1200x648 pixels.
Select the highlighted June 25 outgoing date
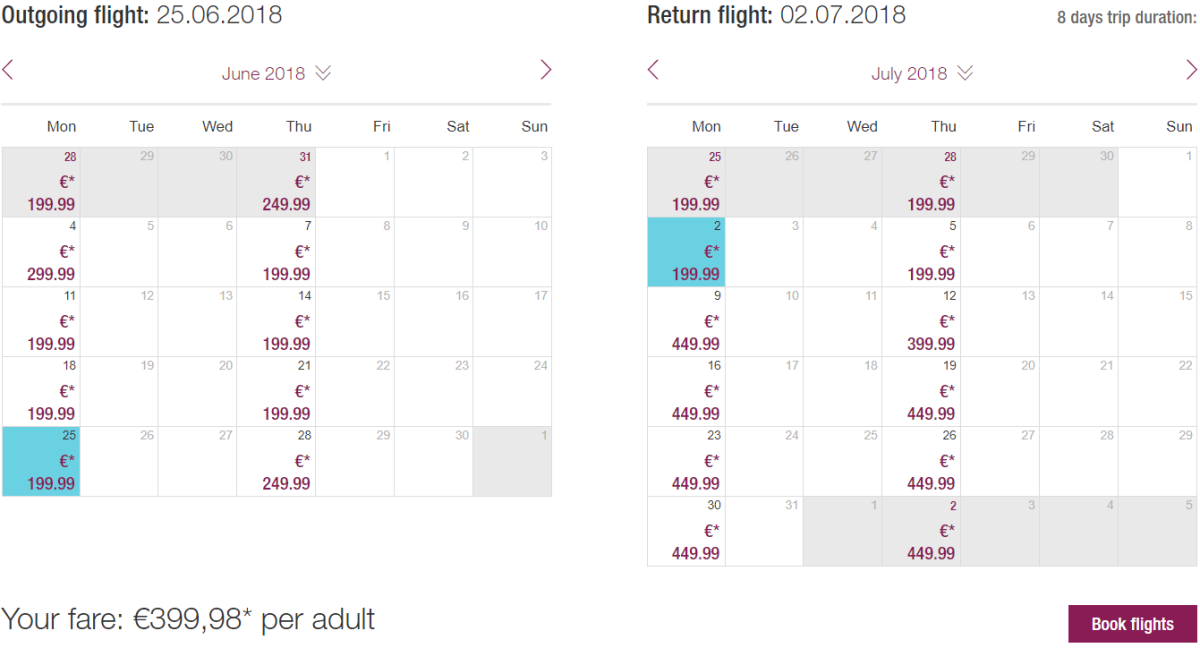41,462
